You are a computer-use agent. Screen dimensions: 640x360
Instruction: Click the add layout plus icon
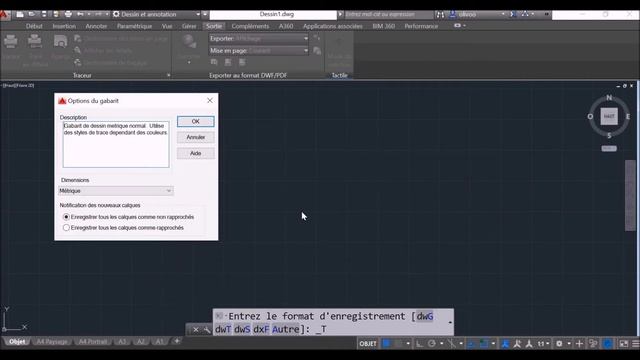tap(177, 341)
